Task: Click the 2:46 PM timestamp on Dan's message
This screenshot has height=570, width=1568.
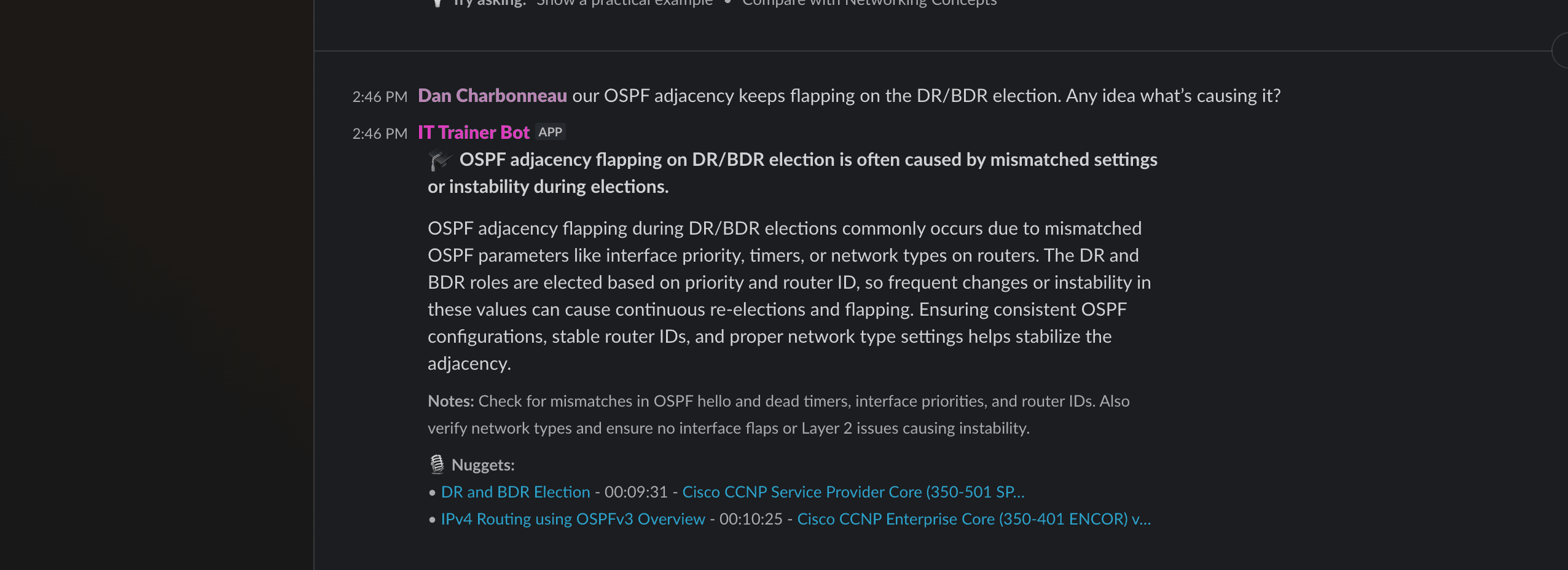Action: (380, 97)
